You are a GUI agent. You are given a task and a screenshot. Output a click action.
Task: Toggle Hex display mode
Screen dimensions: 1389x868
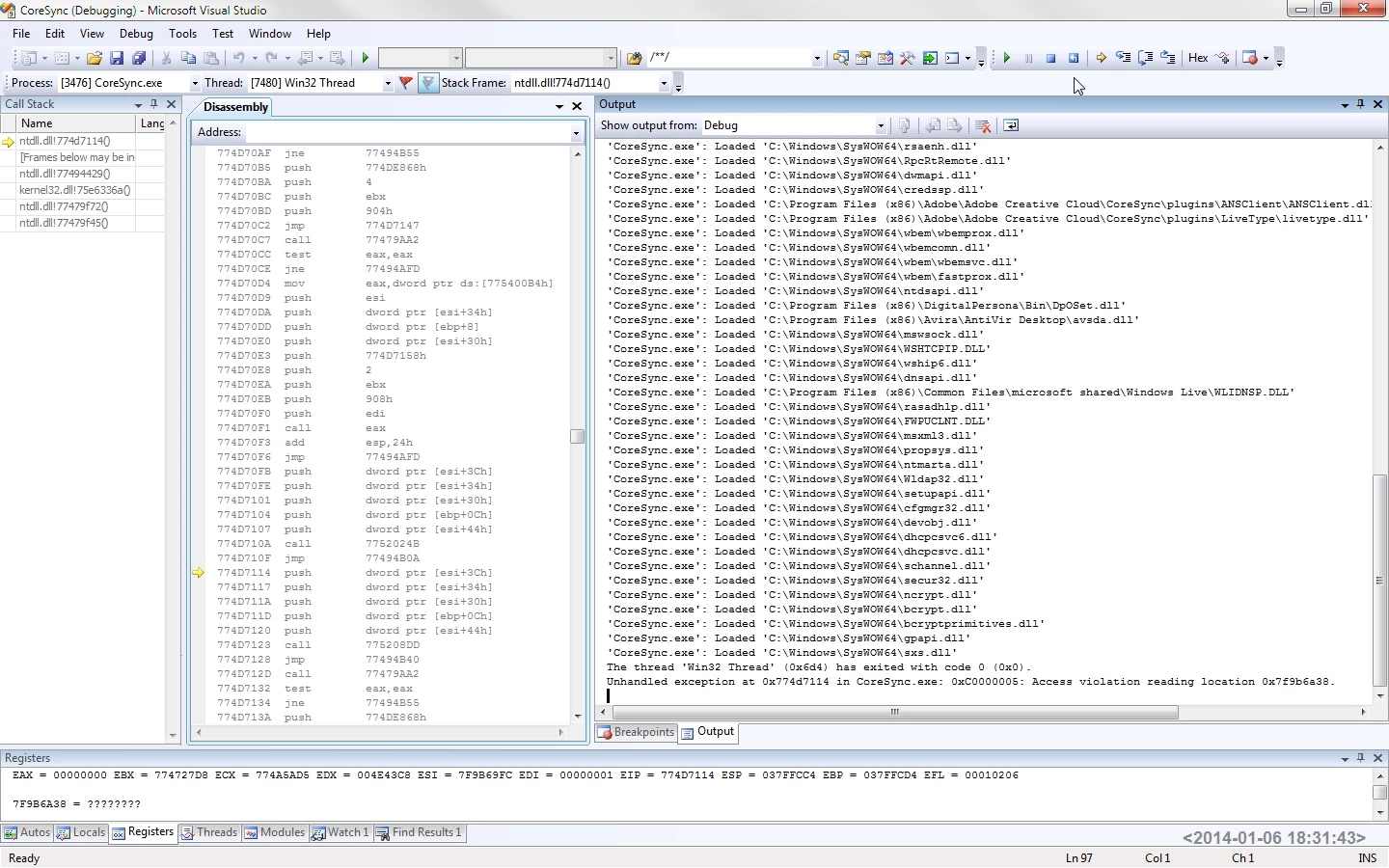click(1198, 58)
